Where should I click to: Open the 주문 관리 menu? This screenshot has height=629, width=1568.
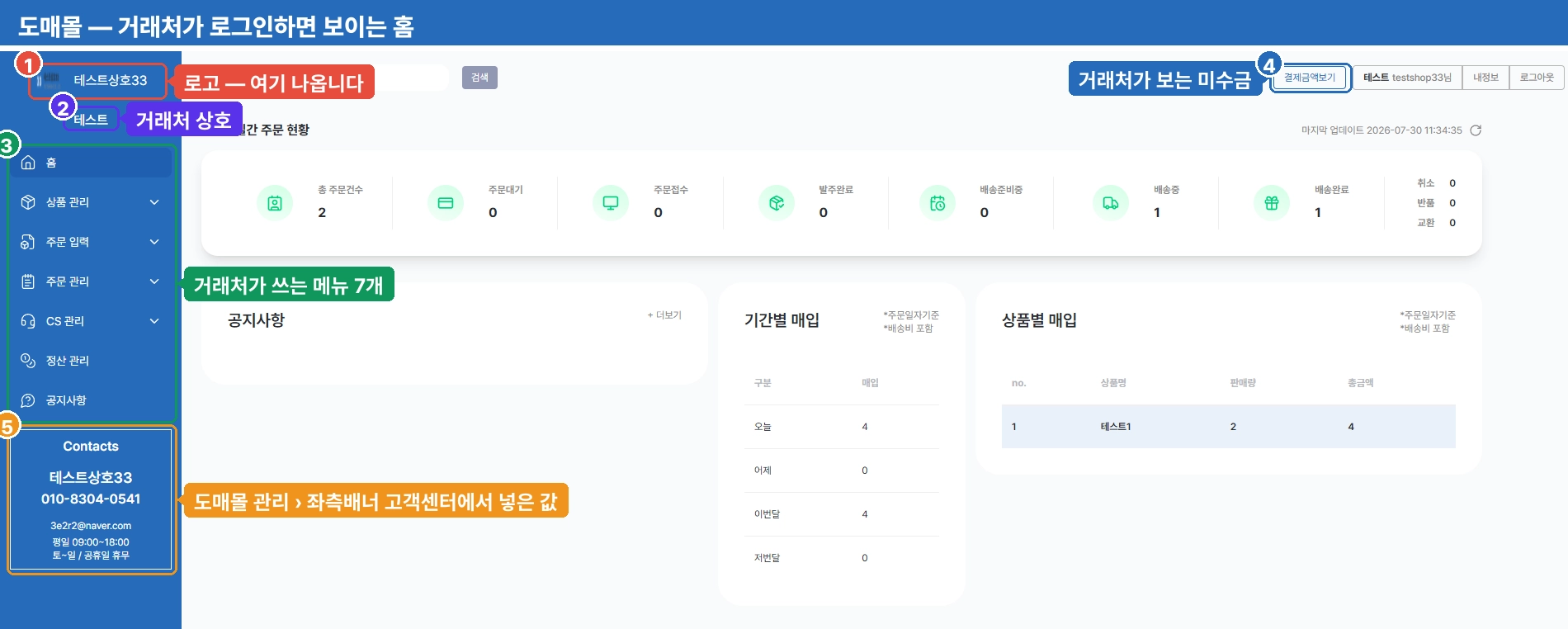point(91,281)
